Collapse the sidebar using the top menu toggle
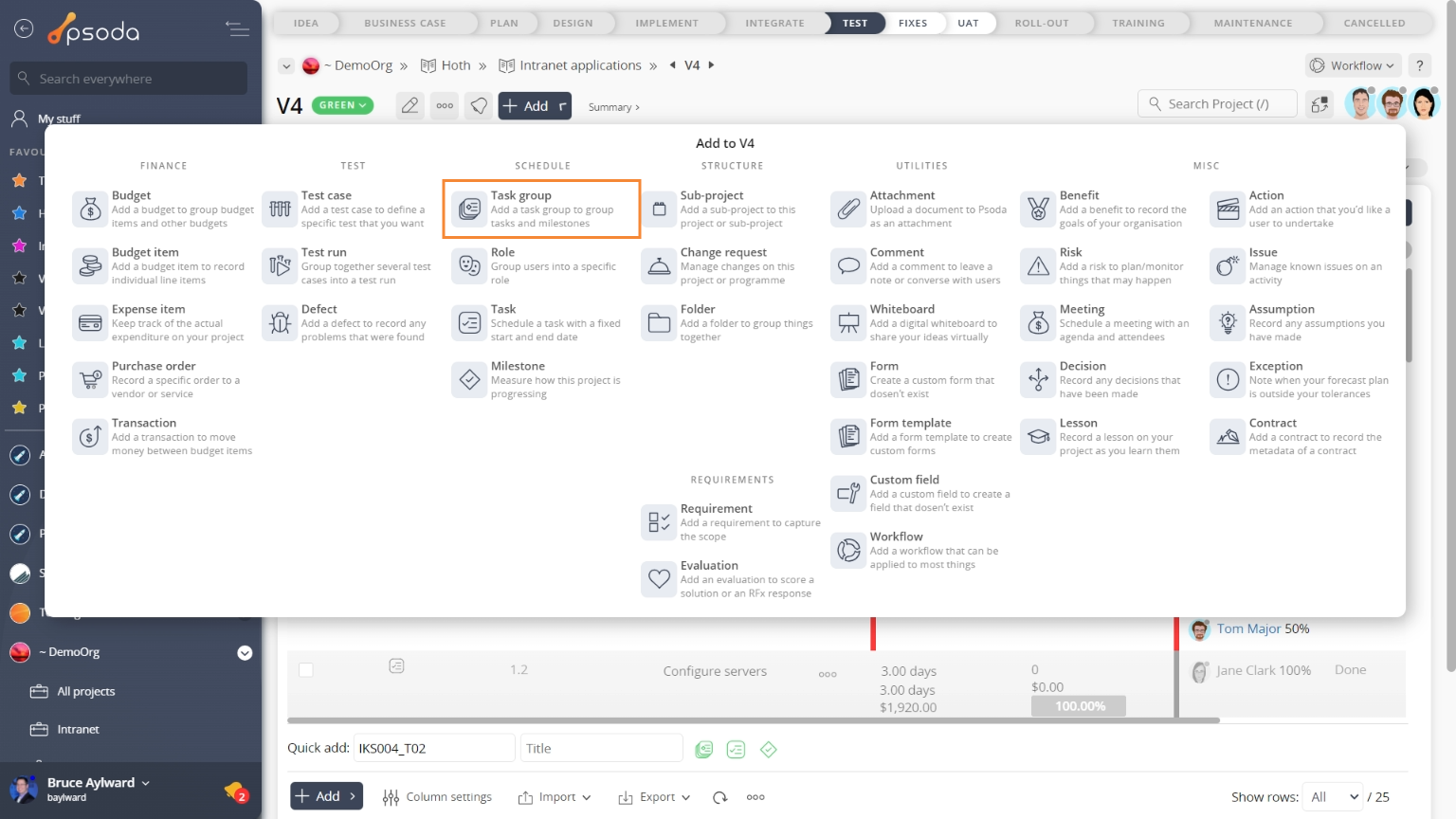1456x819 pixels. point(237,29)
